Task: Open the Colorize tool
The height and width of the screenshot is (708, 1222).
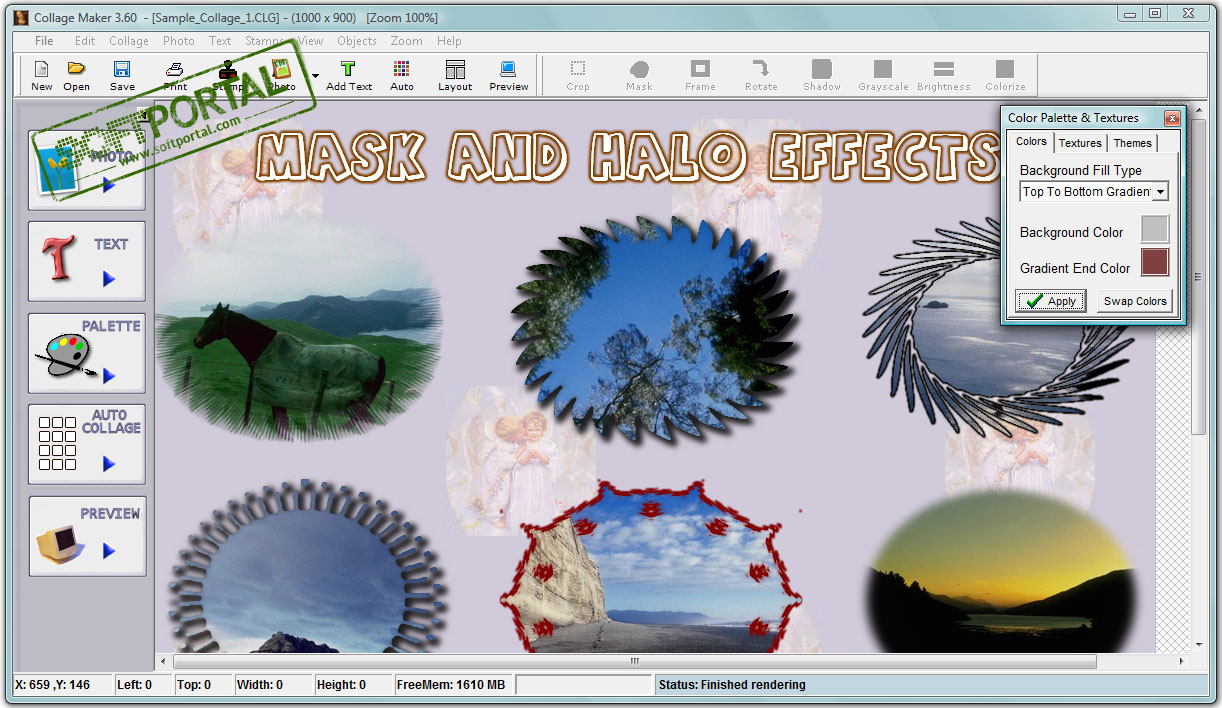Action: click(1005, 75)
